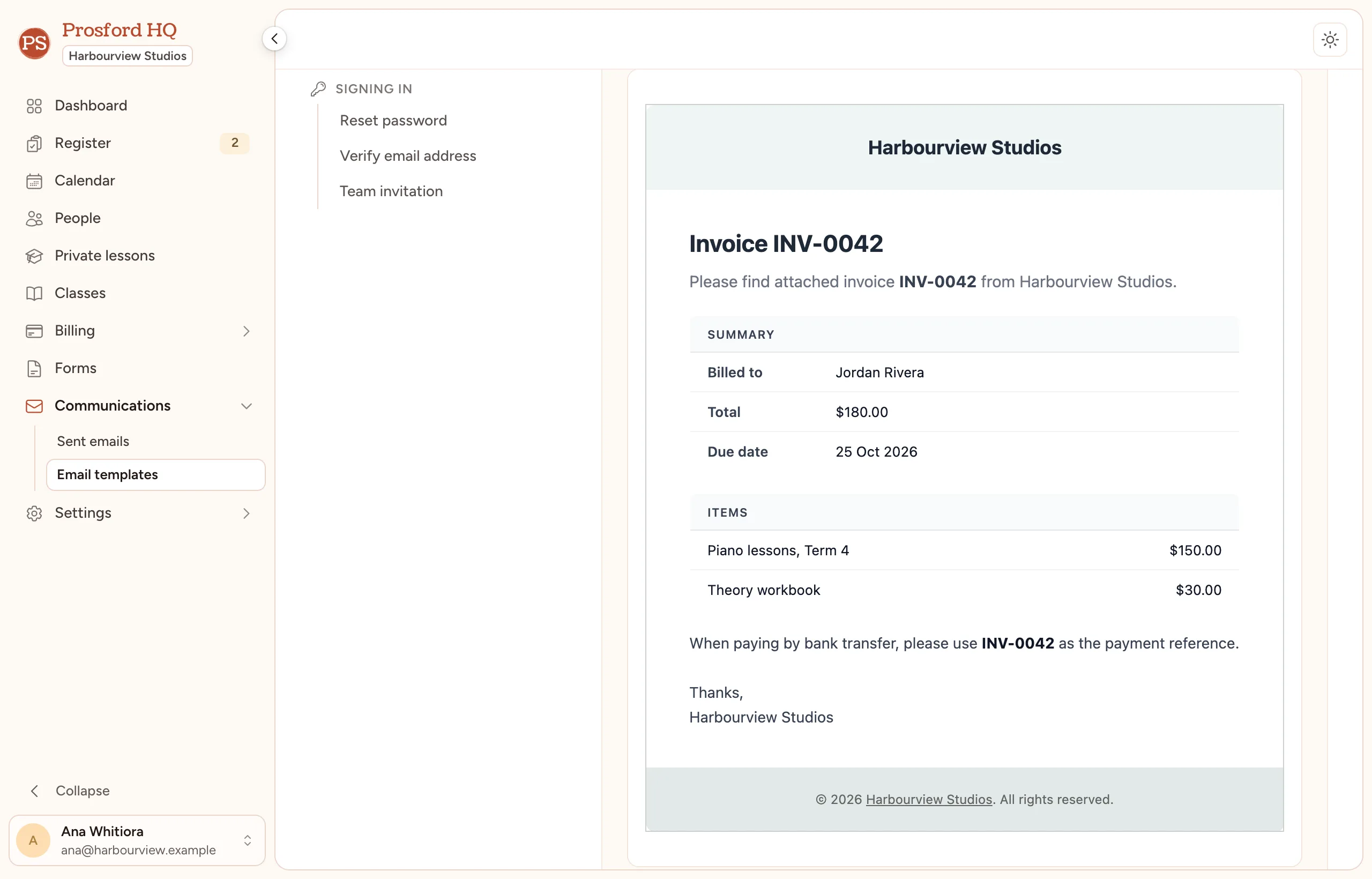The image size is (1372, 879).
Task: Open the Ana Whitiora account switcher arrows
Action: (x=247, y=840)
